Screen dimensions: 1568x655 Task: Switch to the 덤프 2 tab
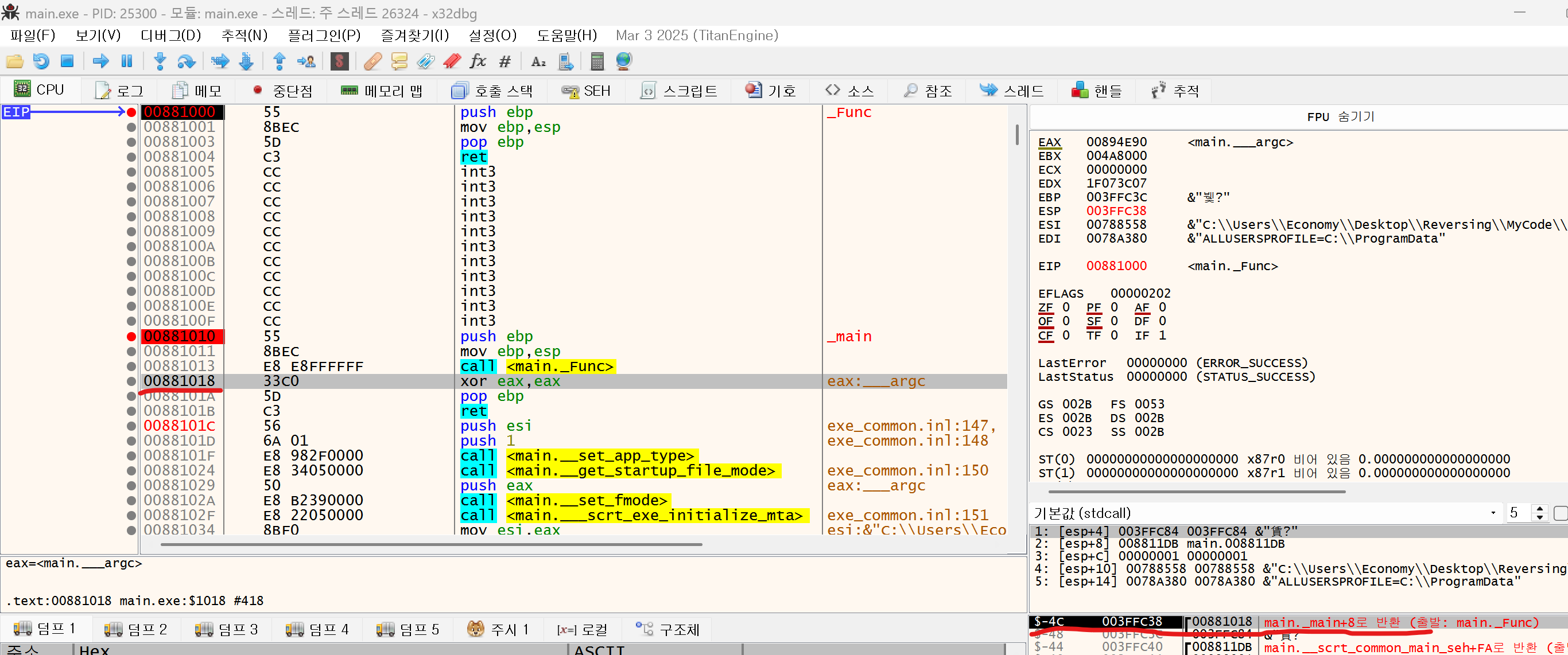tap(136, 629)
